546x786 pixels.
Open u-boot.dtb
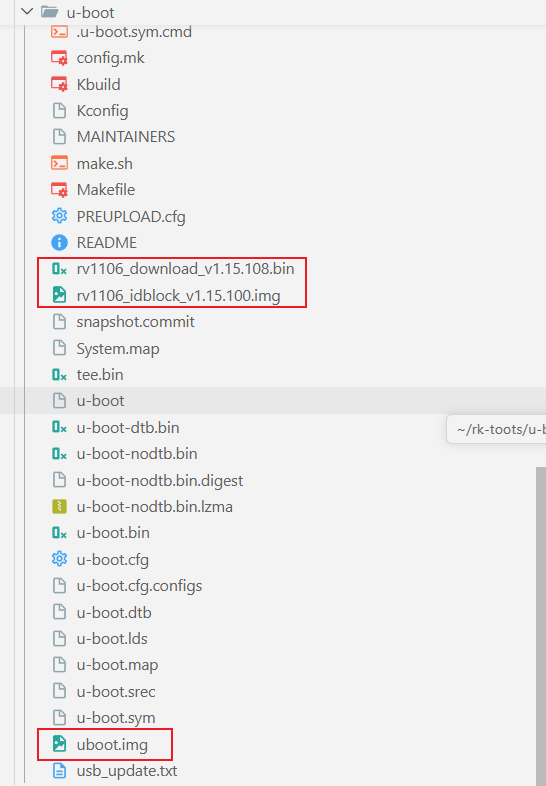(114, 612)
